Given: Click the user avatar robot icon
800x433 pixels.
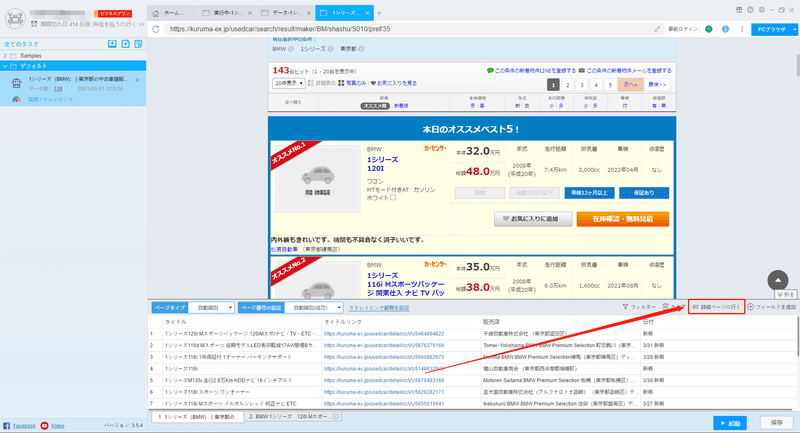Looking at the screenshot, I should point(15,18).
